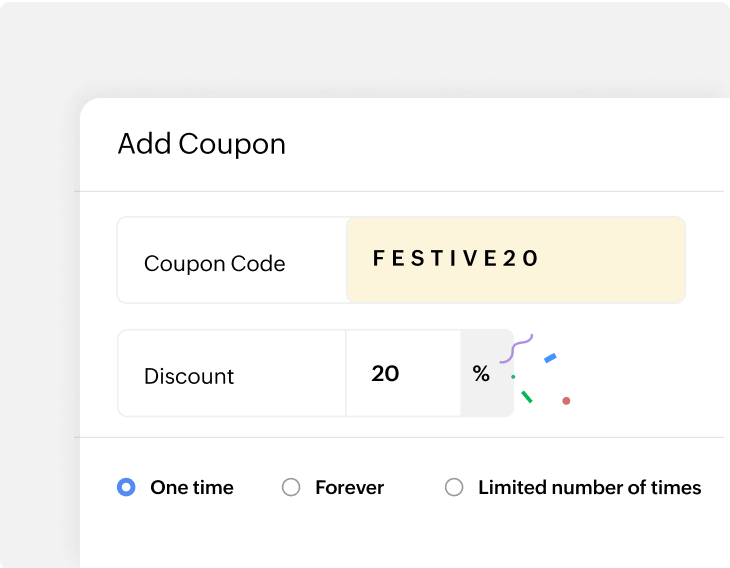Enable the Limited number of times radio
Image resolution: width=730 pixels, height=568 pixels.
[x=454, y=488]
